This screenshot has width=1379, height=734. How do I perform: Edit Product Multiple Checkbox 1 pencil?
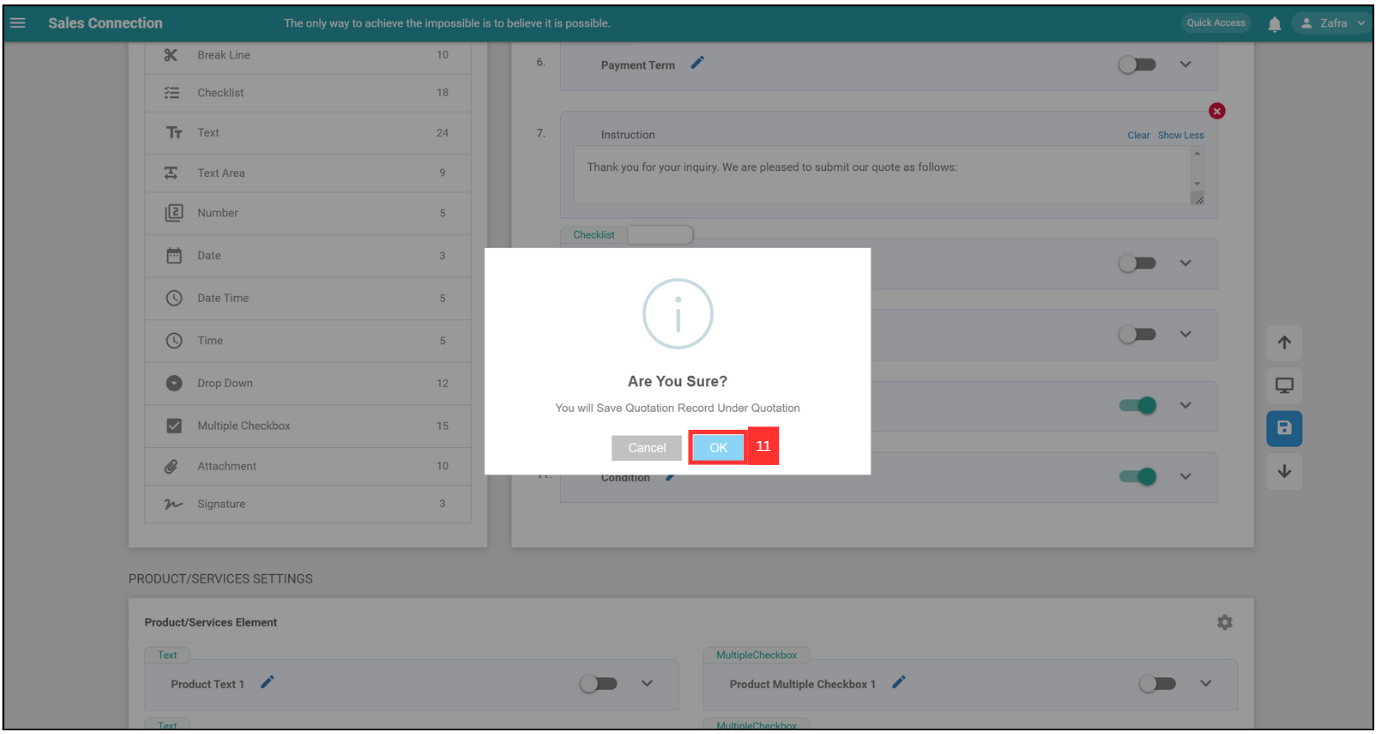[899, 682]
